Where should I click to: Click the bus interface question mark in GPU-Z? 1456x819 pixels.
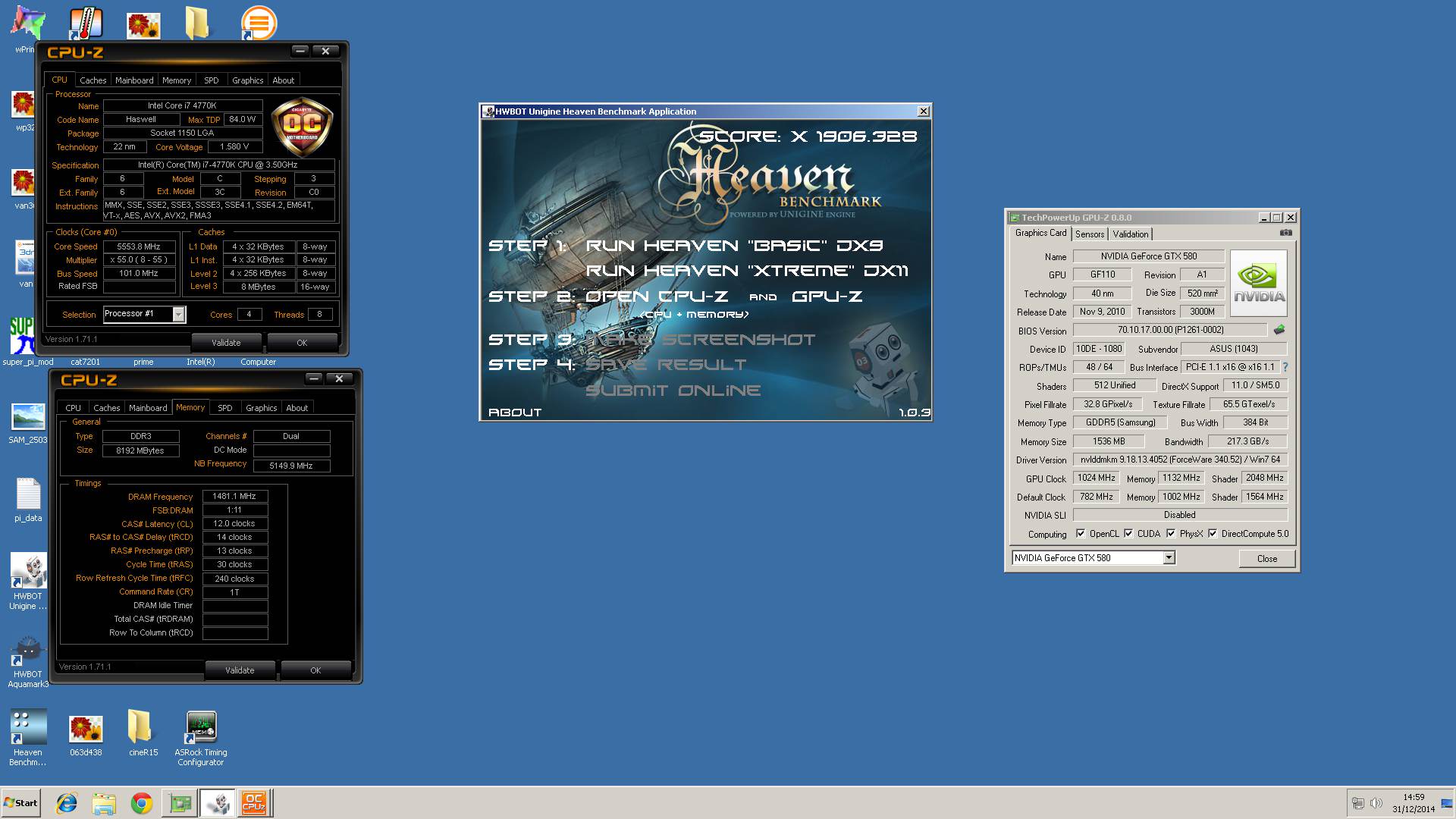point(1285,367)
